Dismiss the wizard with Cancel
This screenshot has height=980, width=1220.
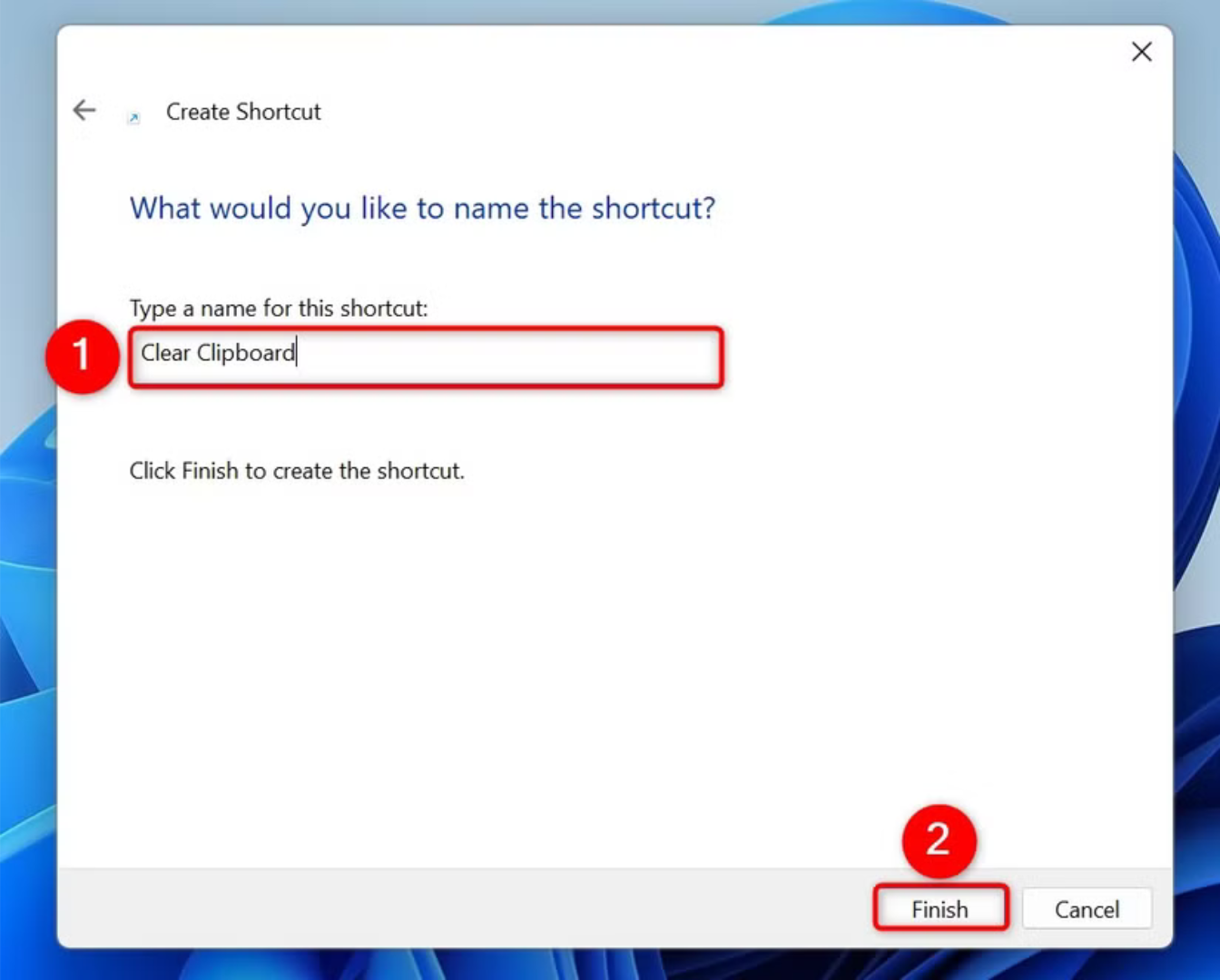tap(1087, 908)
